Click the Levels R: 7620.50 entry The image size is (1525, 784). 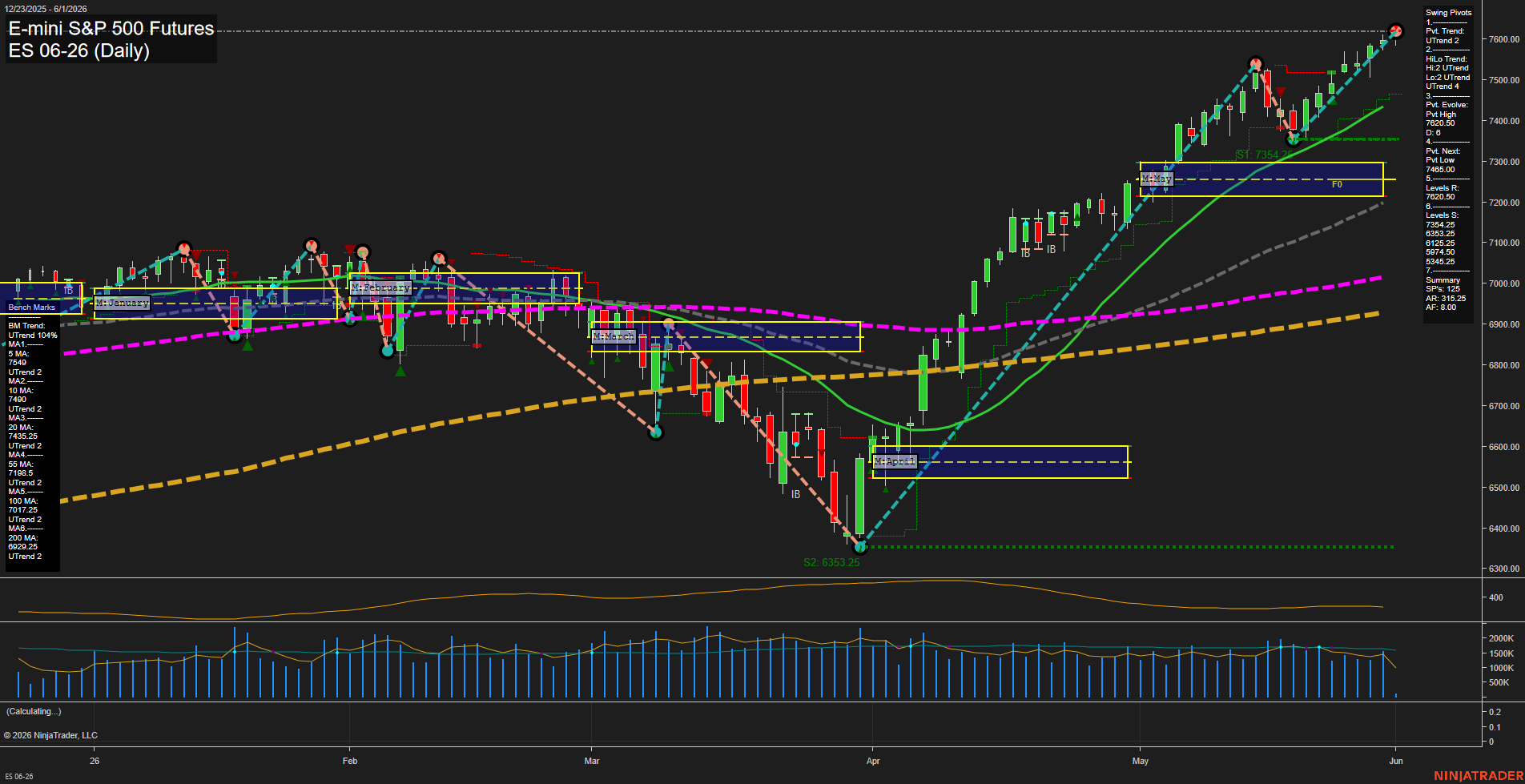click(x=1443, y=192)
